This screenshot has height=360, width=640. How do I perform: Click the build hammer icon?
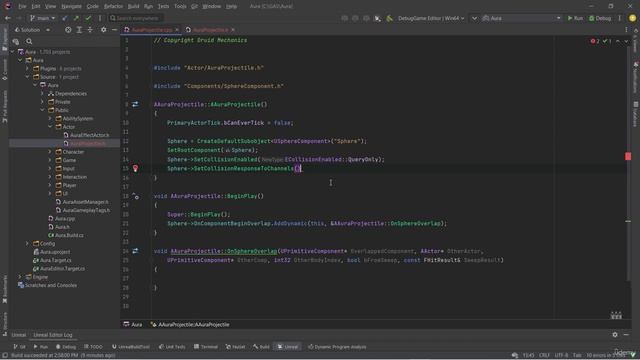[389, 18]
